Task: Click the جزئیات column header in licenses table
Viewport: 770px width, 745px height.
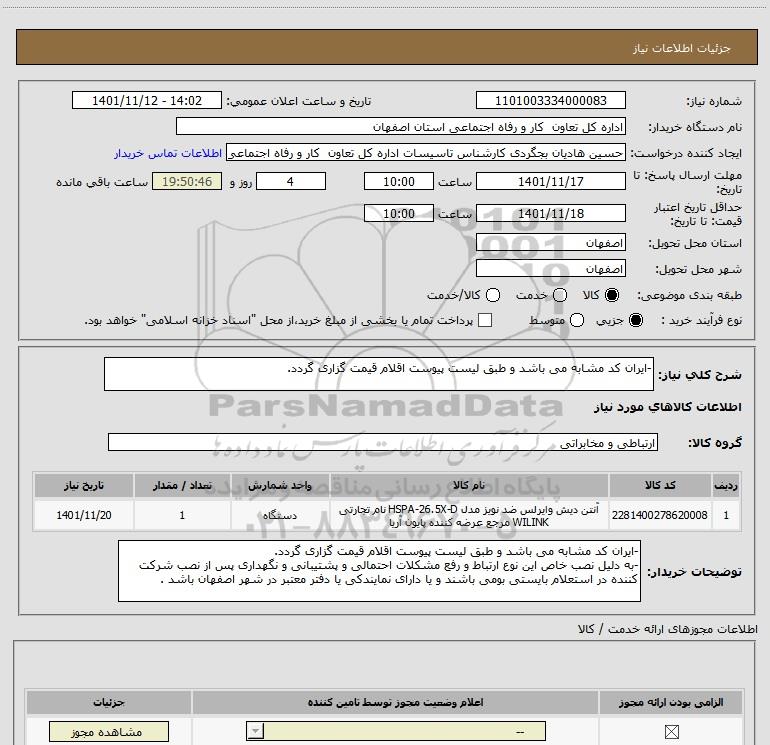Action: [x=109, y=703]
